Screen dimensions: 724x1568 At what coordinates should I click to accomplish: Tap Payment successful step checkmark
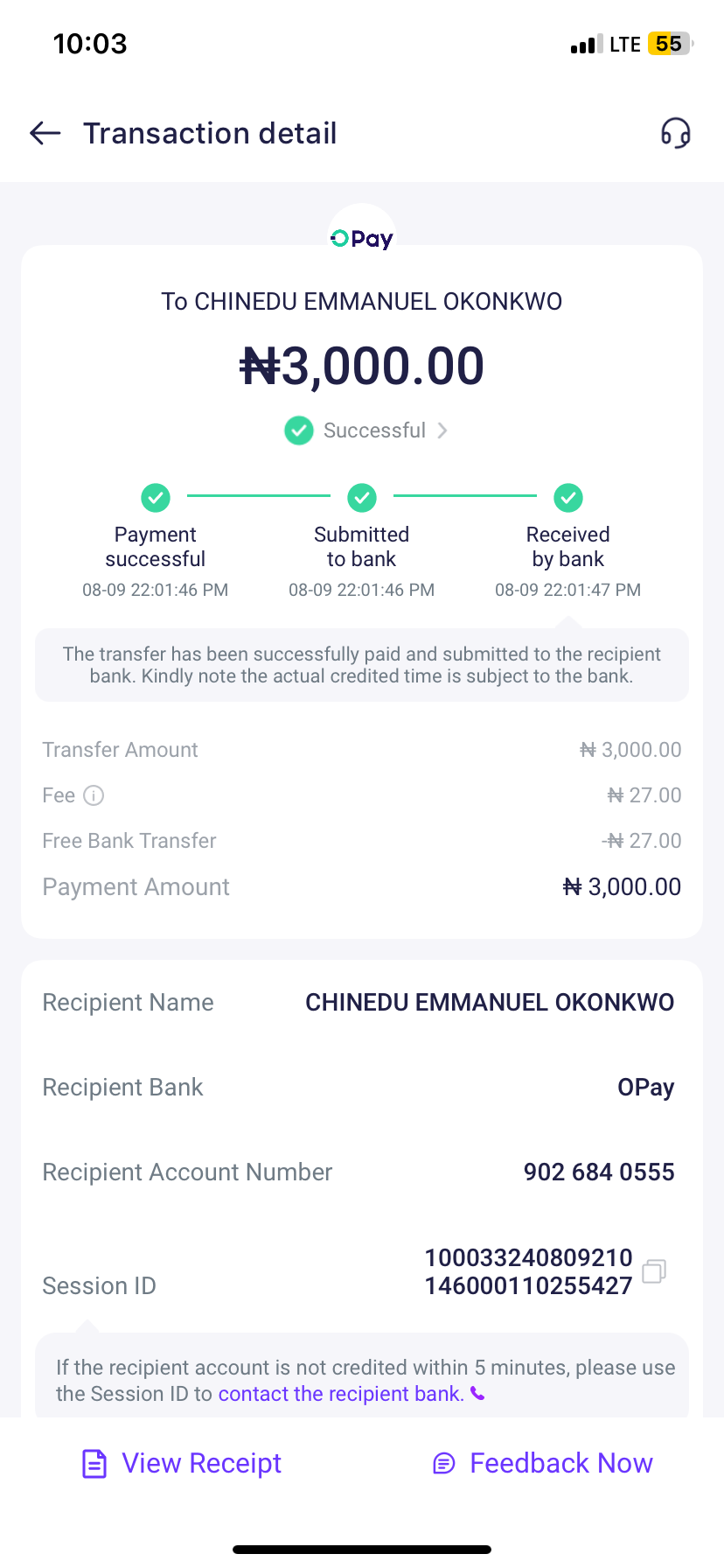pyautogui.click(x=156, y=498)
